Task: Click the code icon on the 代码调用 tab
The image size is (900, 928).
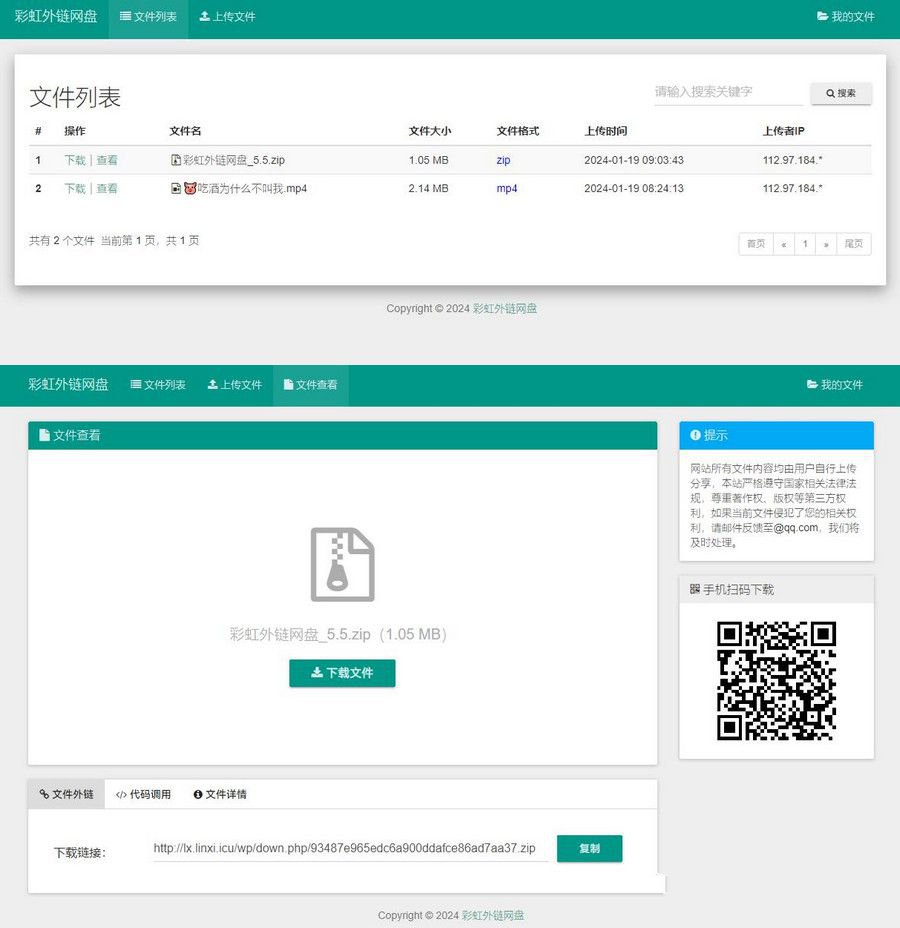Action: pyautogui.click(x=120, y=794)
